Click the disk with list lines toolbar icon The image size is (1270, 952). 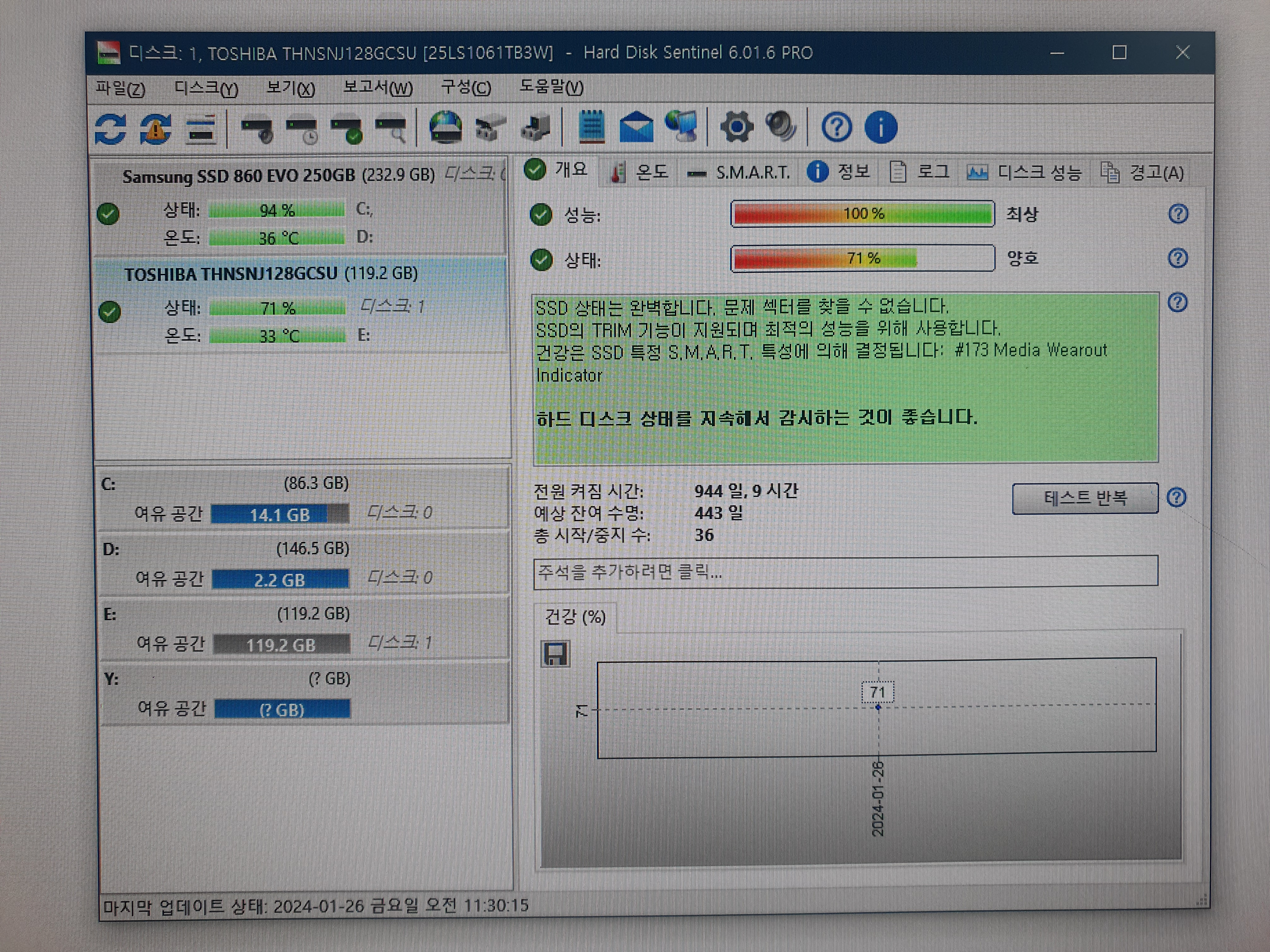(201, 129)
